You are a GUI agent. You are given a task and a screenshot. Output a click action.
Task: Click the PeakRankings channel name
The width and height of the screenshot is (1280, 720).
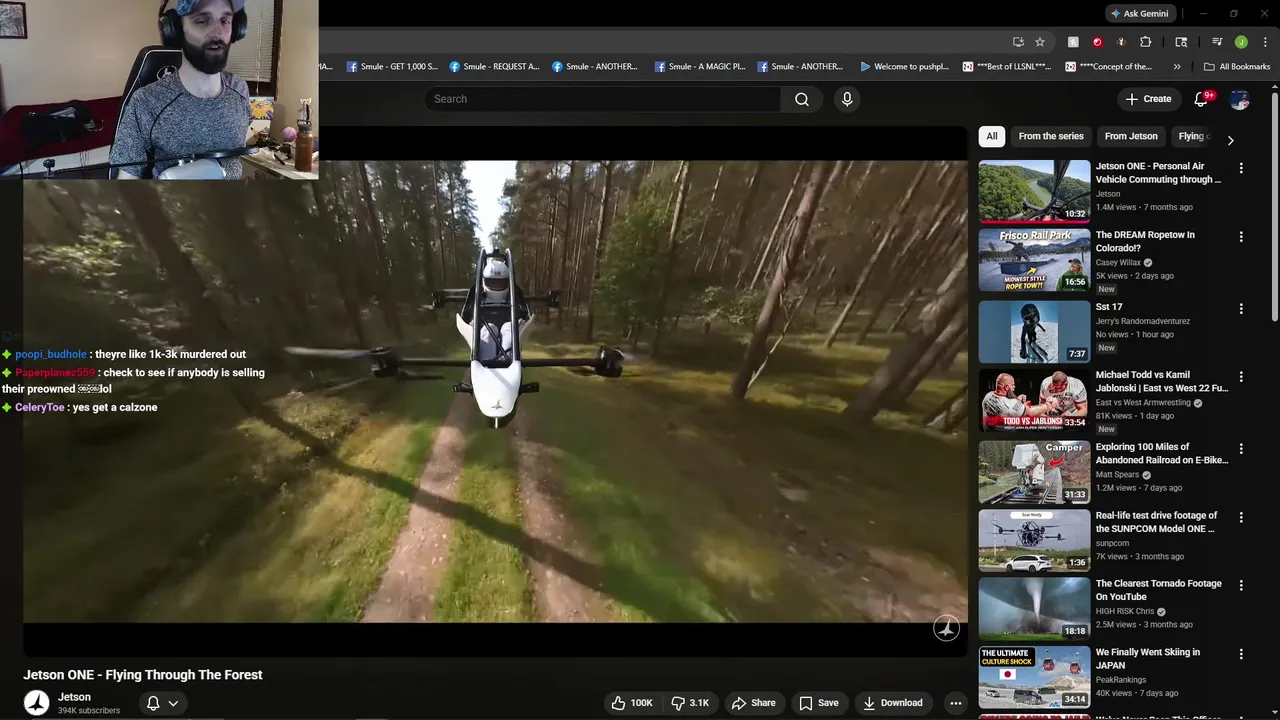[1122, 680]
